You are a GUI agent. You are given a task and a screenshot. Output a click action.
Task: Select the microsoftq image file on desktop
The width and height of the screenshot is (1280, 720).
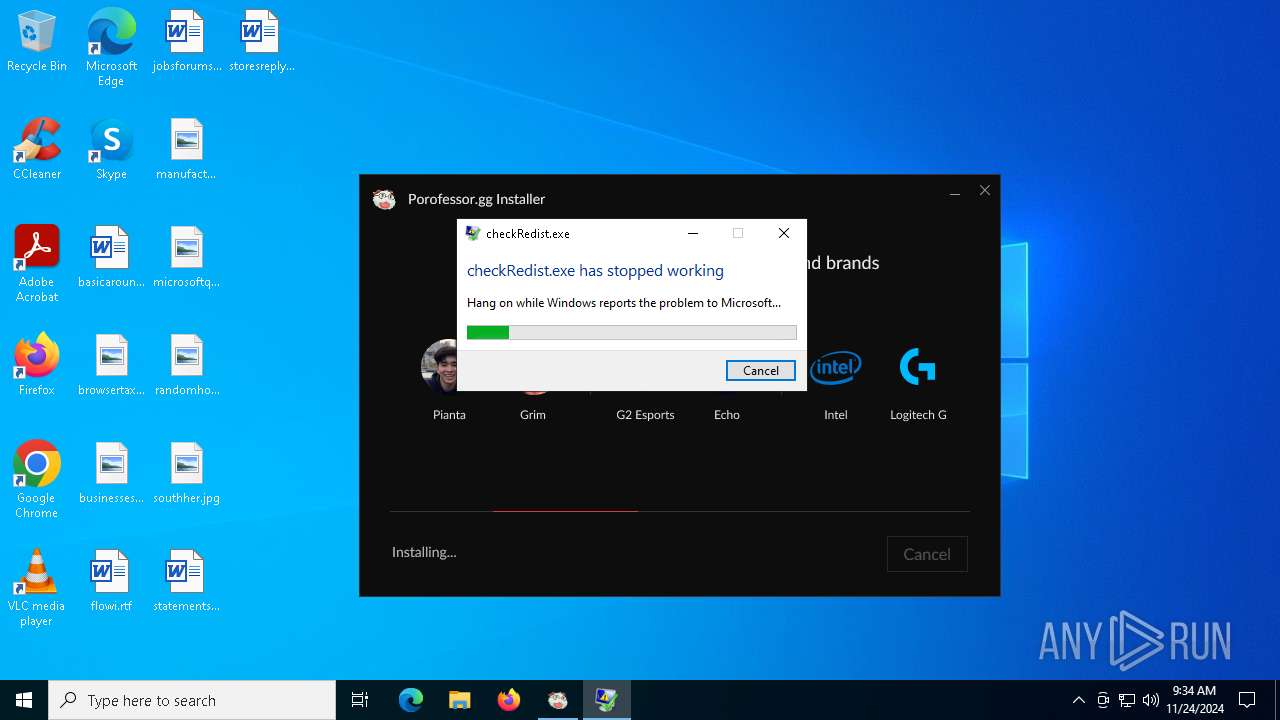point(186,258)
